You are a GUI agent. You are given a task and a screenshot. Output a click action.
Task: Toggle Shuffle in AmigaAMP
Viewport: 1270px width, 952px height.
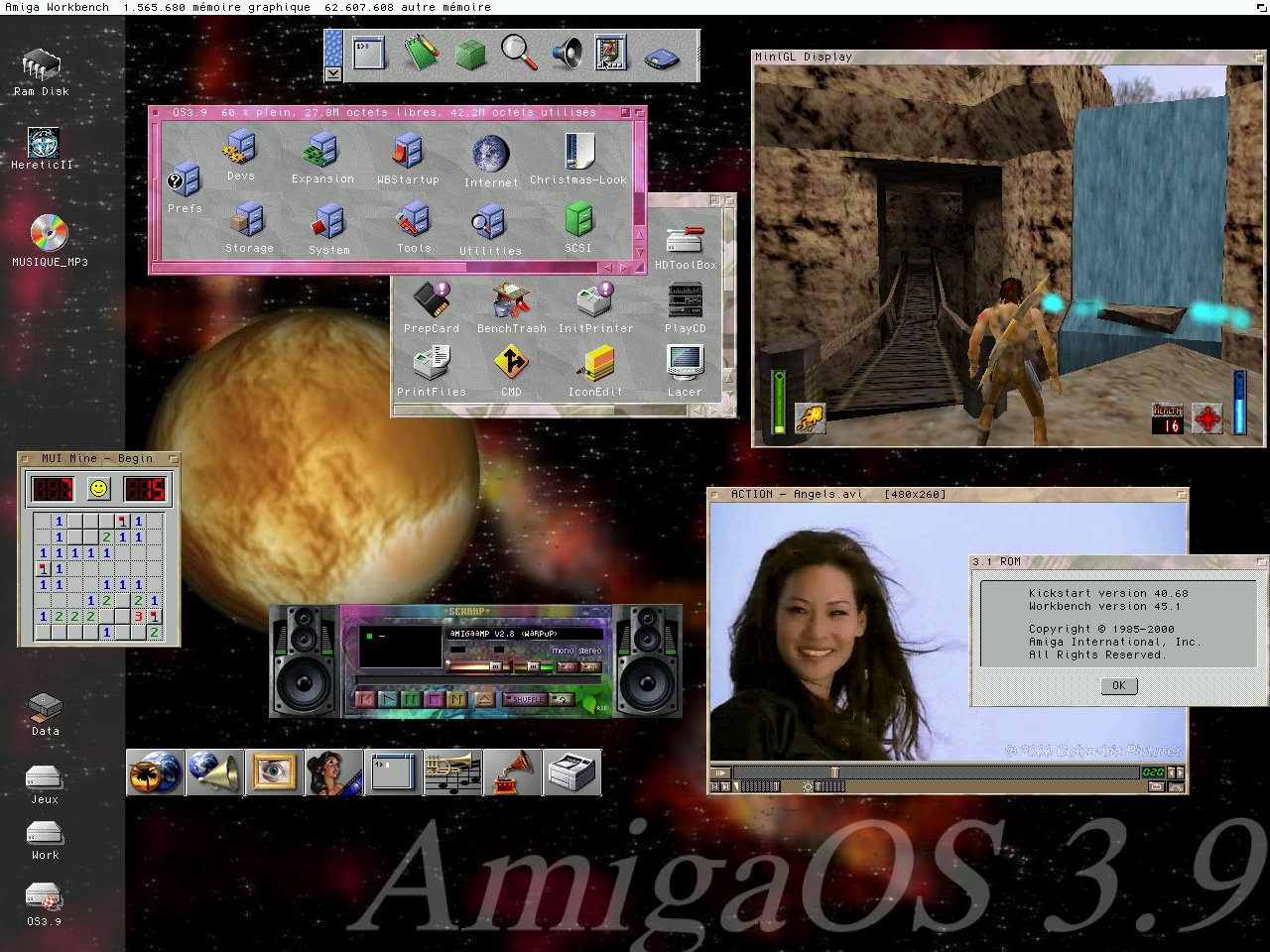point(526,699)
